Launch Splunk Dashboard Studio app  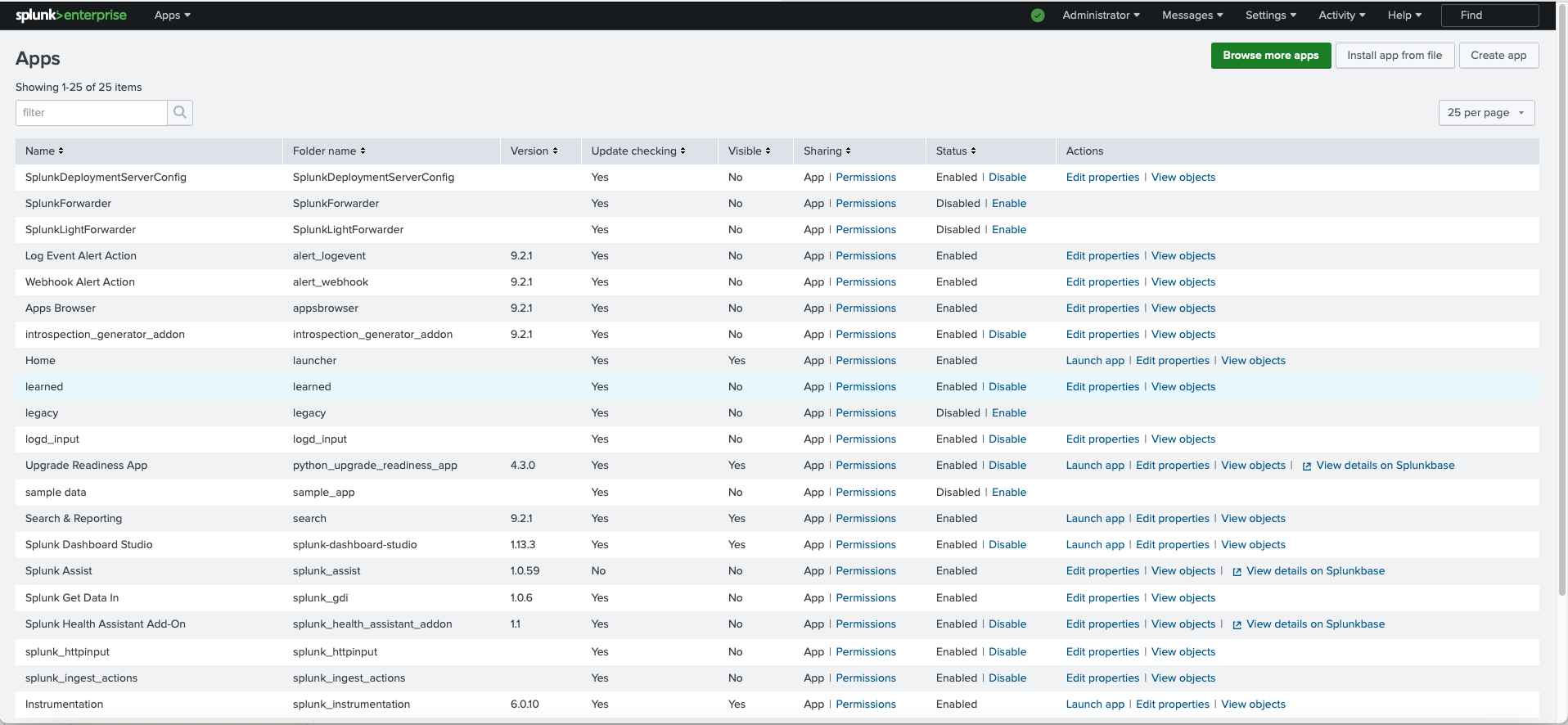coord(1095,545)
